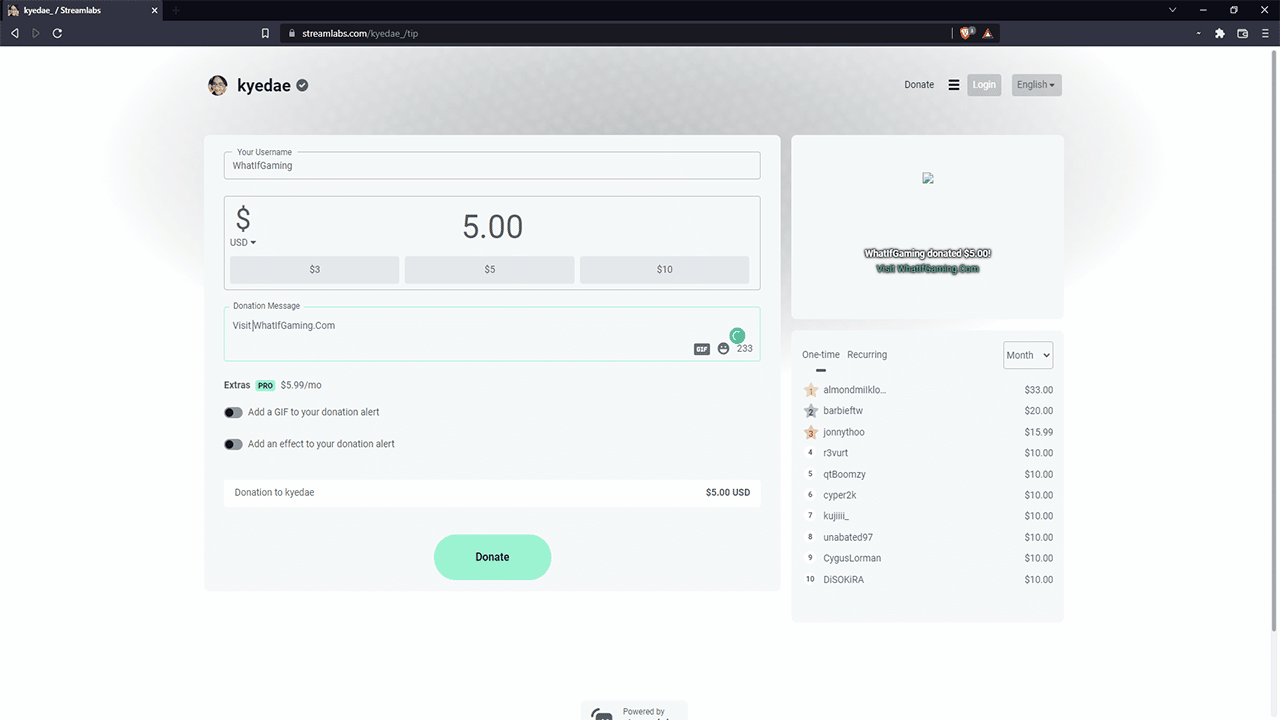
Task: Click Brave Rewards triangle icon
Action: point(987,33)
